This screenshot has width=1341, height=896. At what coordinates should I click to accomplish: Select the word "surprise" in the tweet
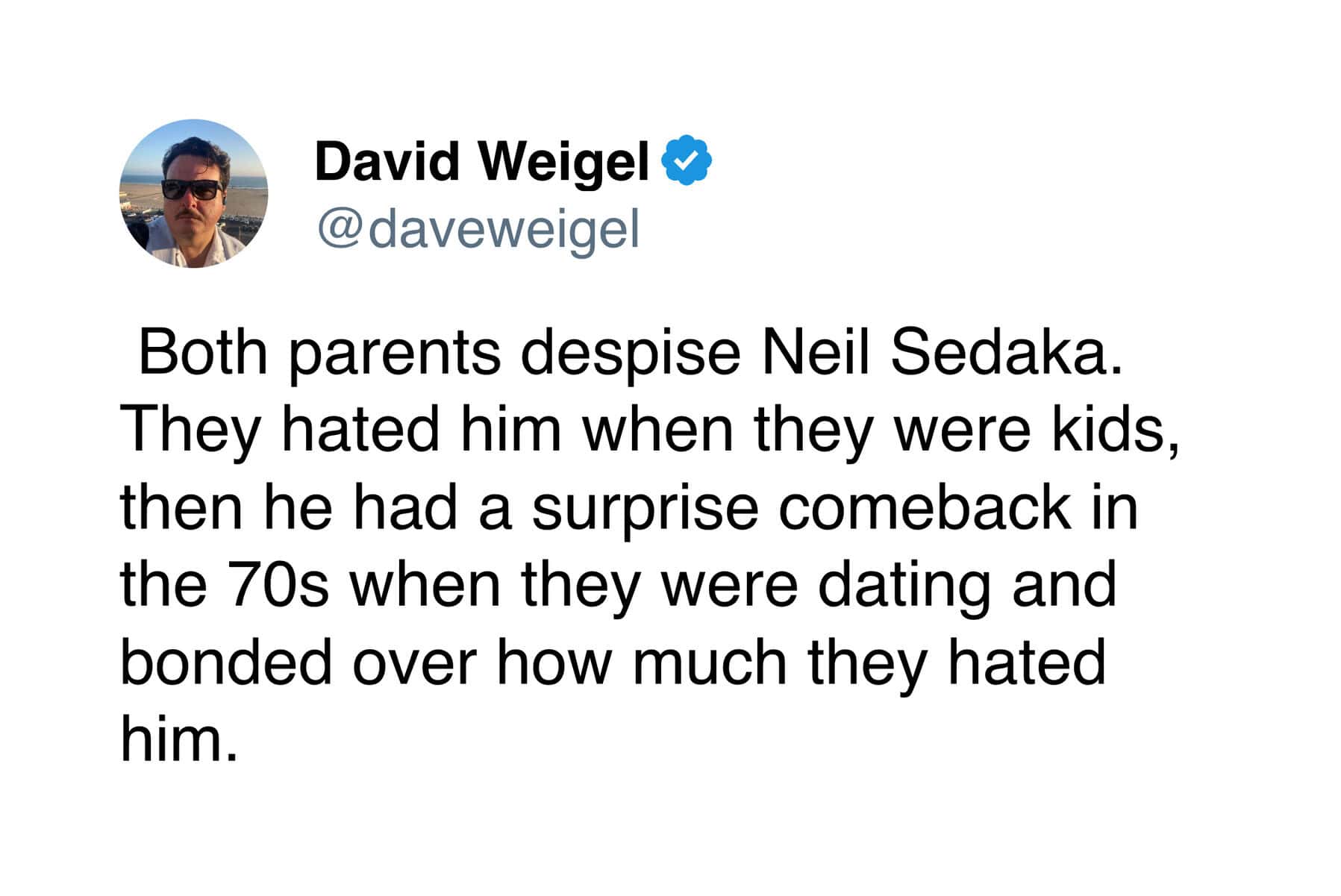pyautogui.click(x=645, y=509)
